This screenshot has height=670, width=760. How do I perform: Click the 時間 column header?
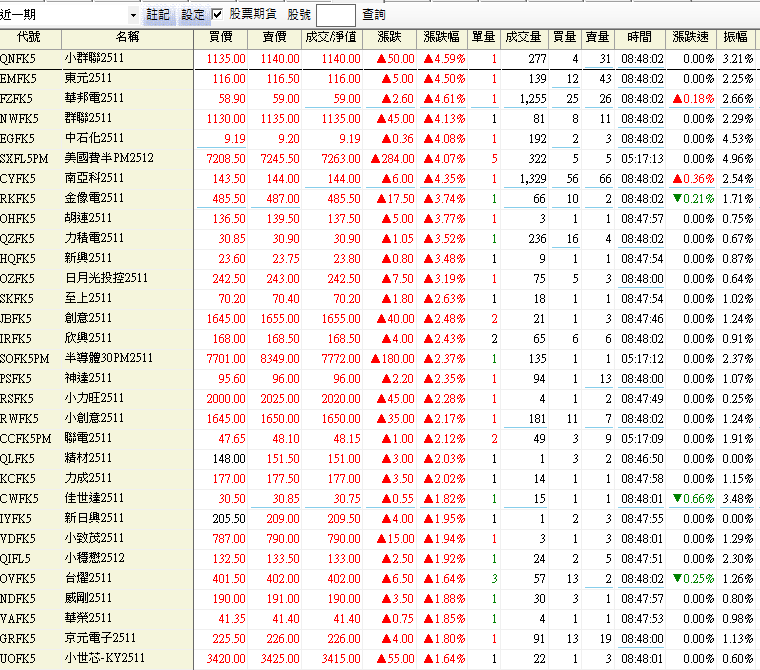[640, 37]
